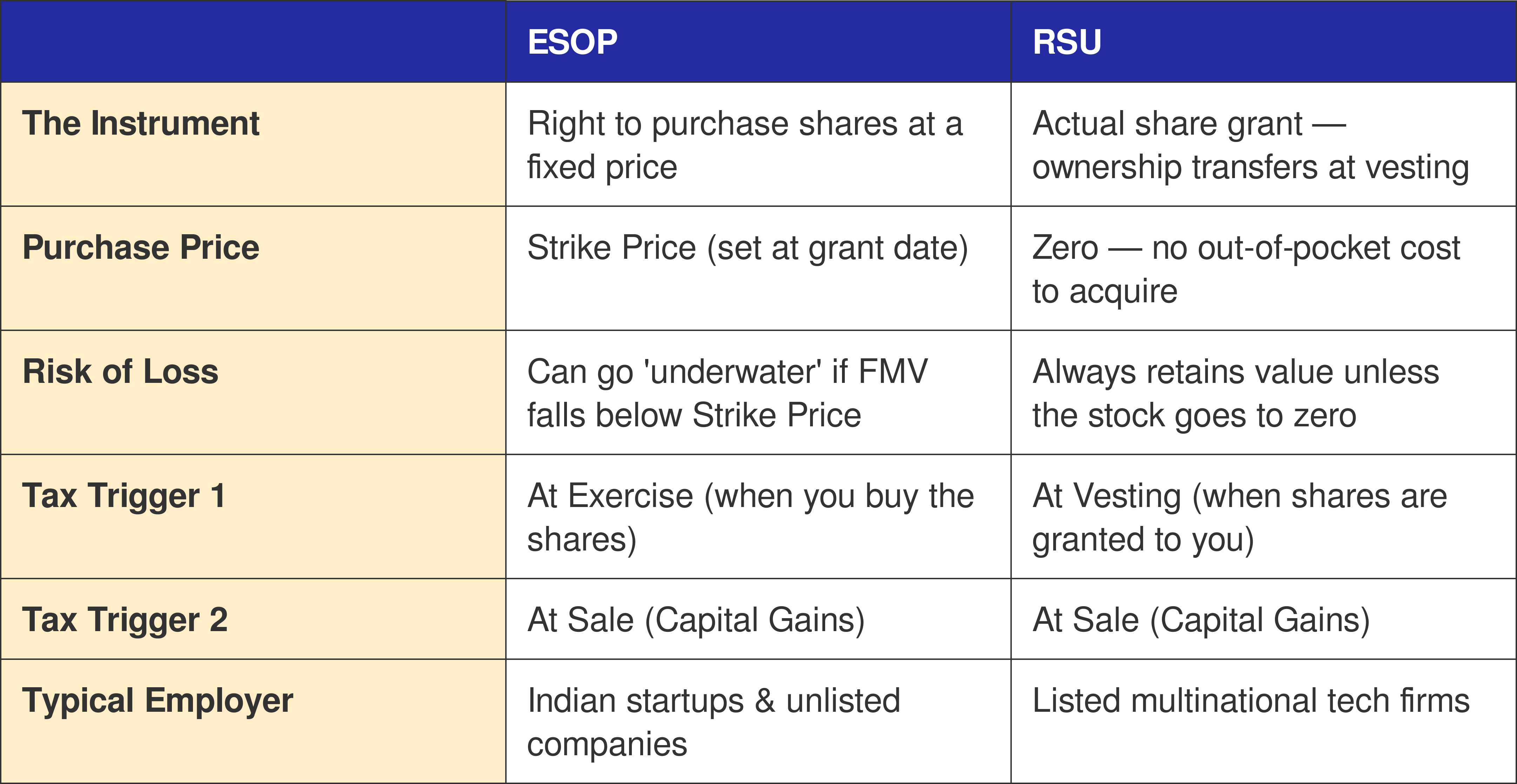This screenshot has width=1517, height=784.
Task: Select 'Indian startups & unlisted companies' cell
Action: [758, 722]
